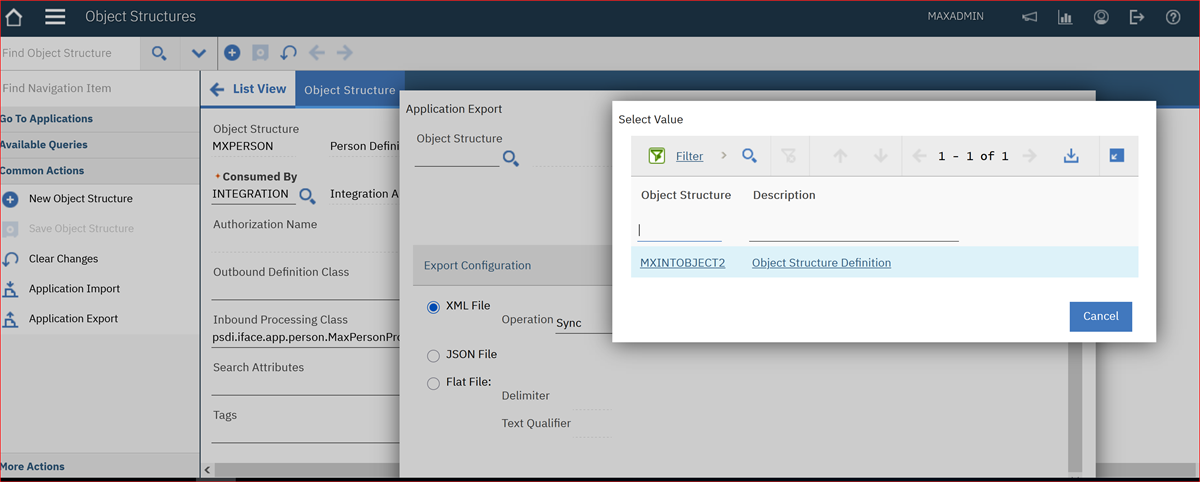Select the JSON File radio button
Screen dimensions: 1200x482
[x=433, y=355]
